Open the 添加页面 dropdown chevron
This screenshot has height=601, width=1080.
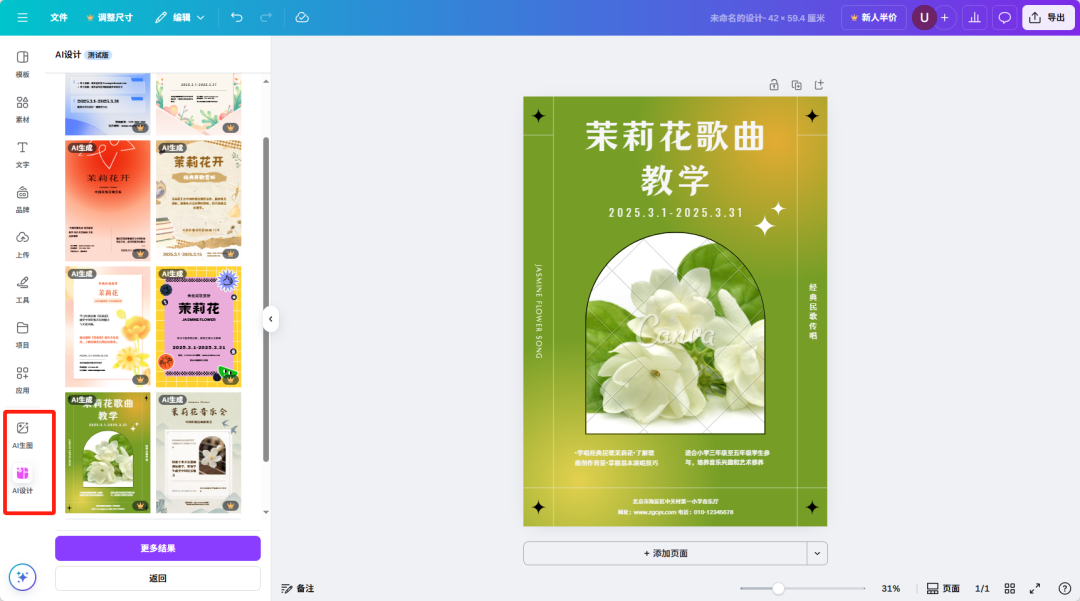[x=816, y=553]
